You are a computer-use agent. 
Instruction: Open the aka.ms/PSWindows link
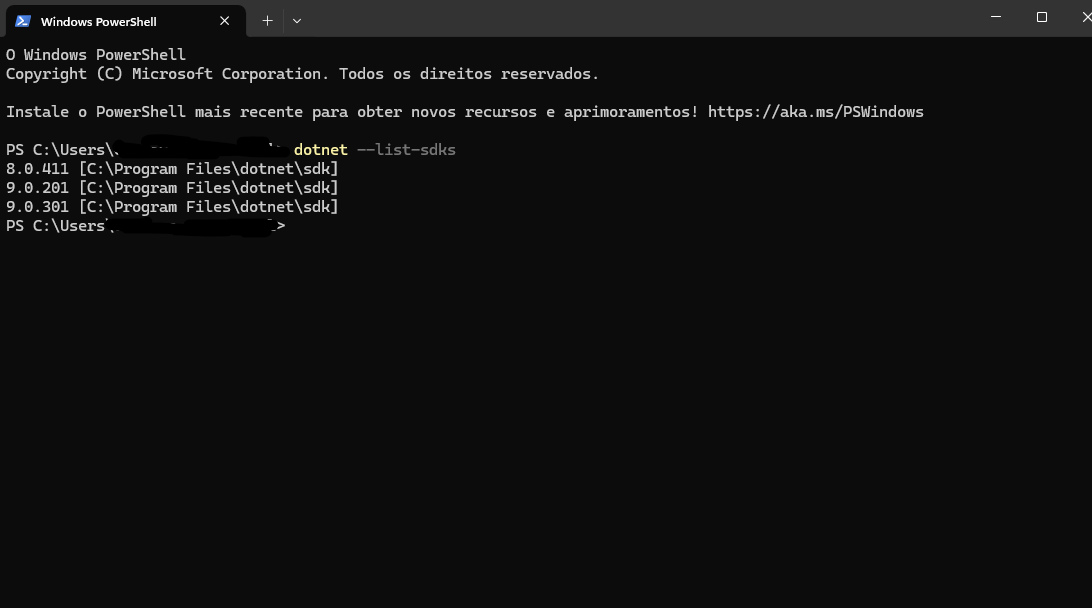pos(815,112)
